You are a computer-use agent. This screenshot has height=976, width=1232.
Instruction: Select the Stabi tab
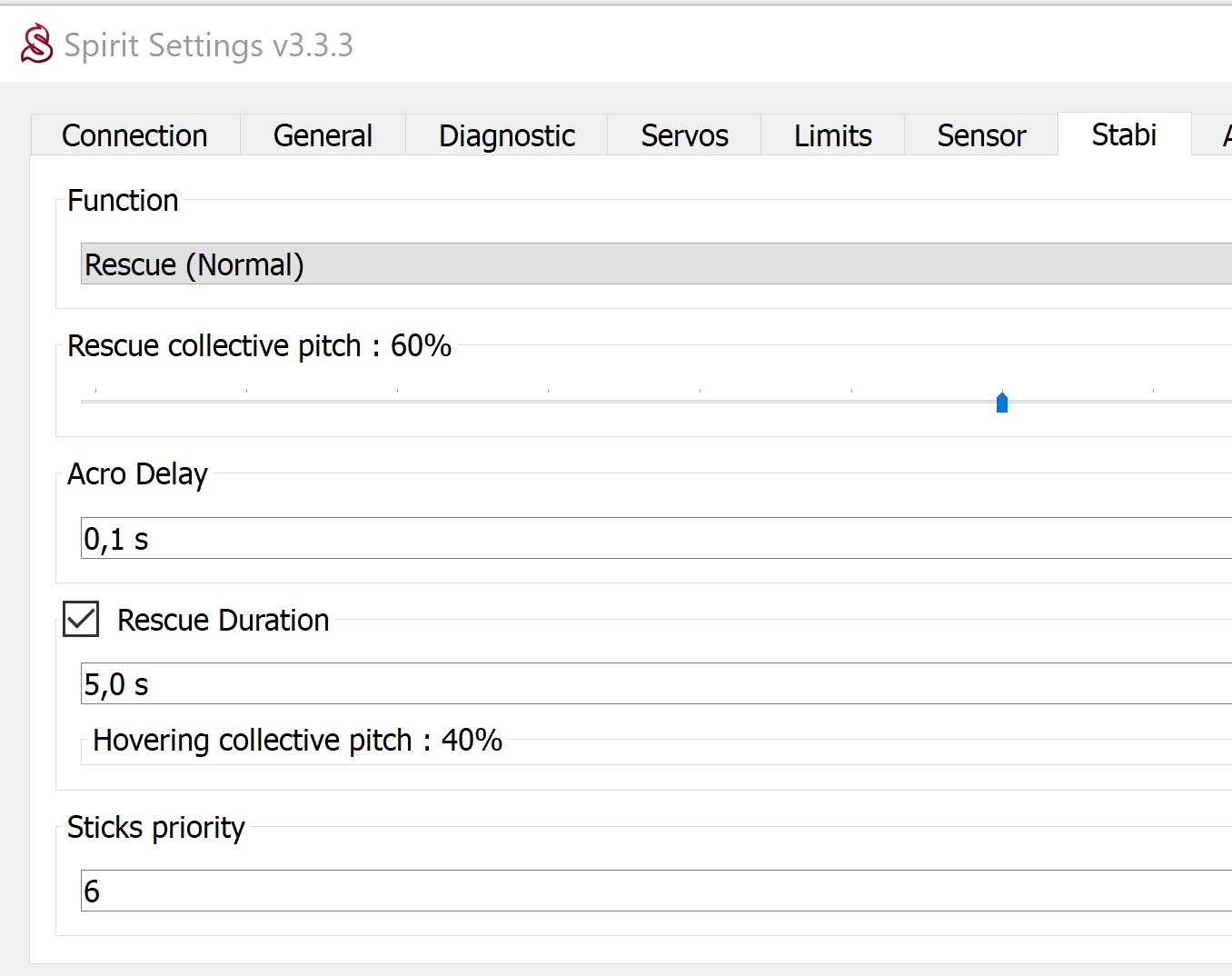point(1124,134)
